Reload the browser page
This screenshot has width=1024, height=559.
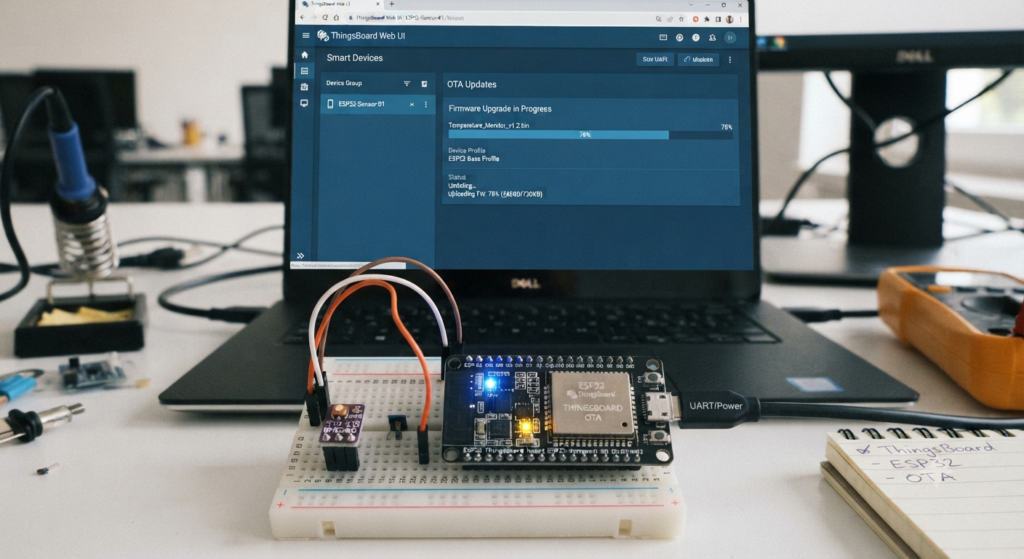coord(325,18)
